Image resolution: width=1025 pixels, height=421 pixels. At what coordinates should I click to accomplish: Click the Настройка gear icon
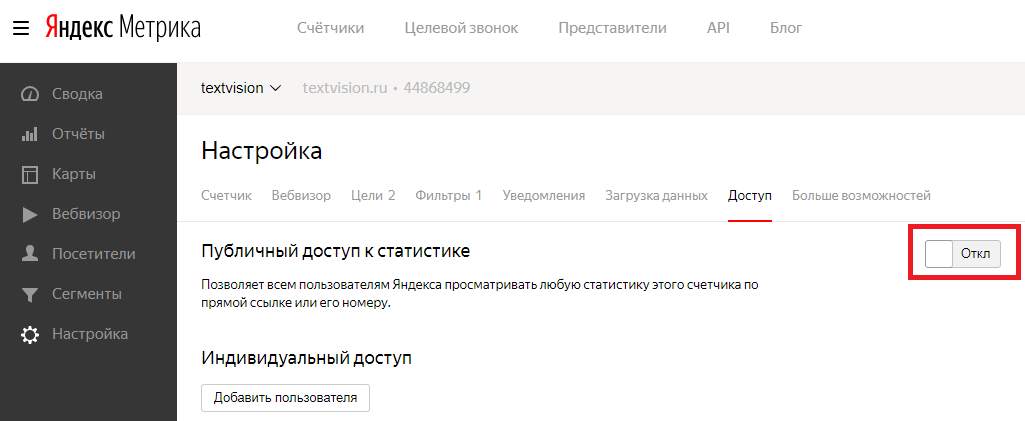click(x=30, y=334)
